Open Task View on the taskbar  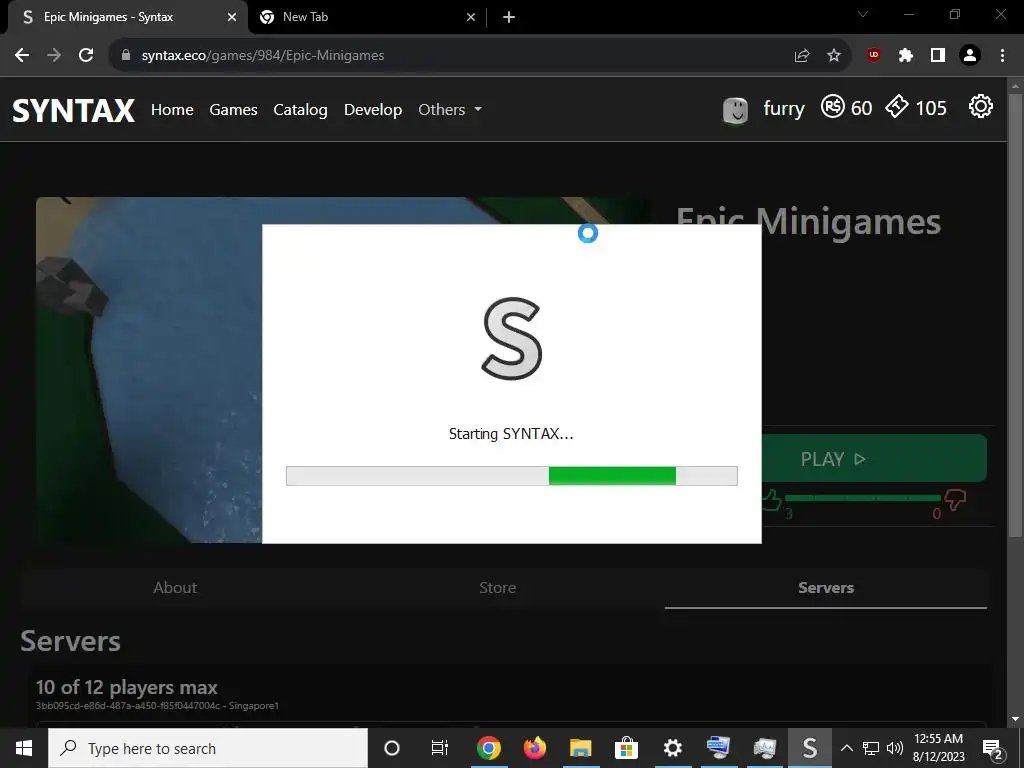click(x=440, y=748)
